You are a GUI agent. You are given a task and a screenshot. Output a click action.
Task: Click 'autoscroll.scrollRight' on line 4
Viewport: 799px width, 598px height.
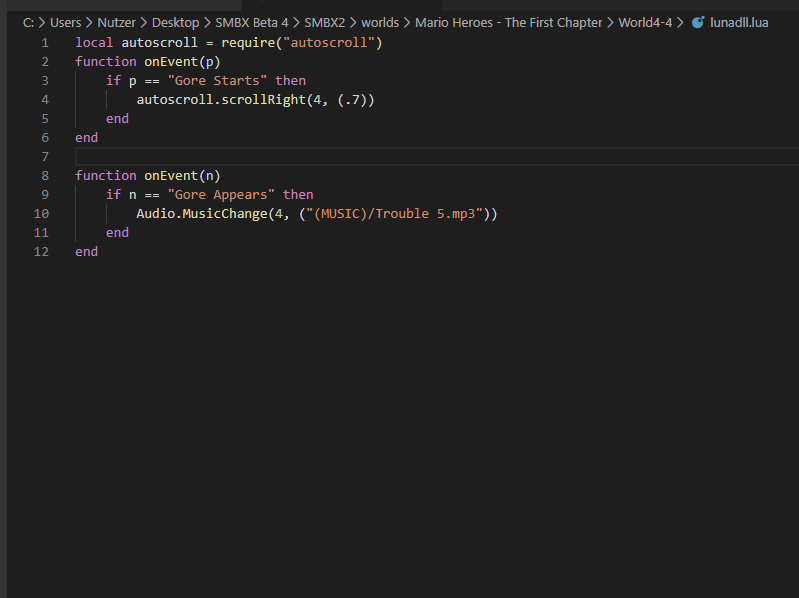(x=221, y=100)
